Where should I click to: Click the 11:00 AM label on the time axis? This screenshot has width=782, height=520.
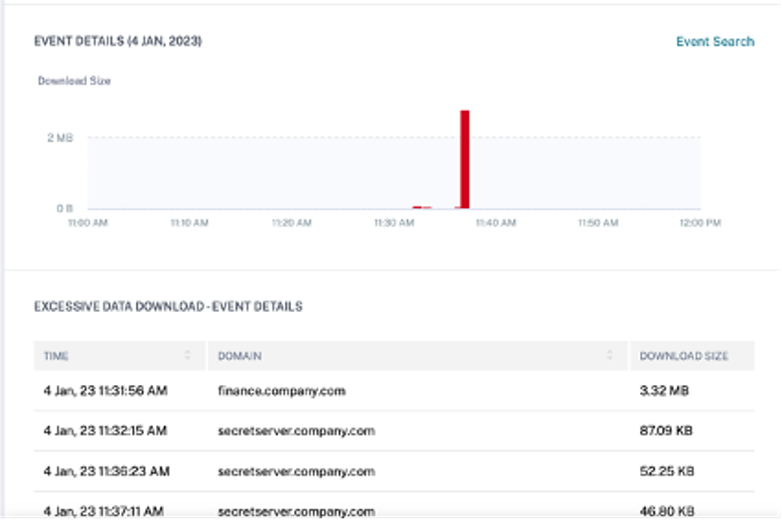87,223
